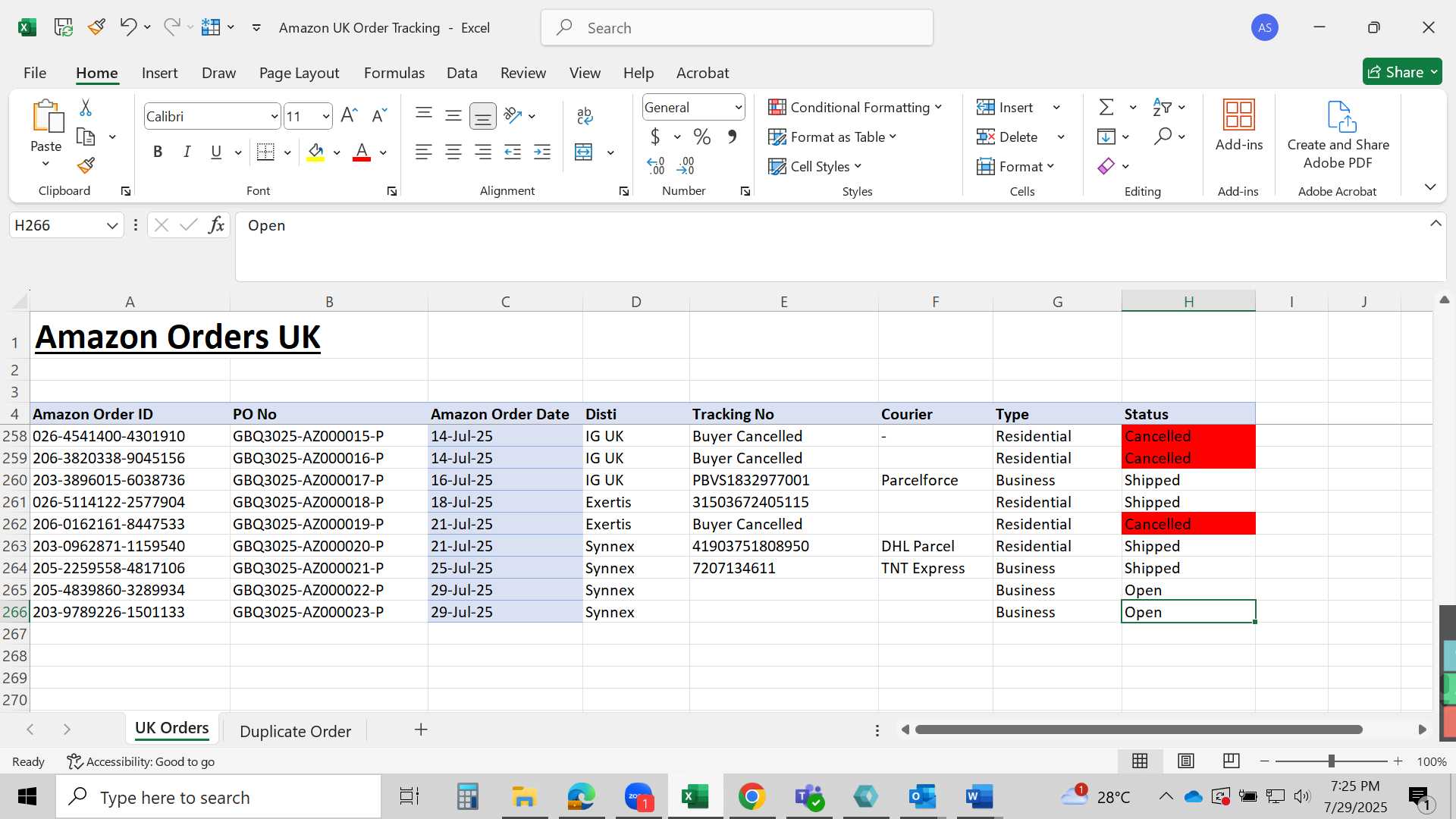Click the Accounting dollar format icon
Image resolution: width=1456 pixels, height=819 pixels.
pos(655,137)
